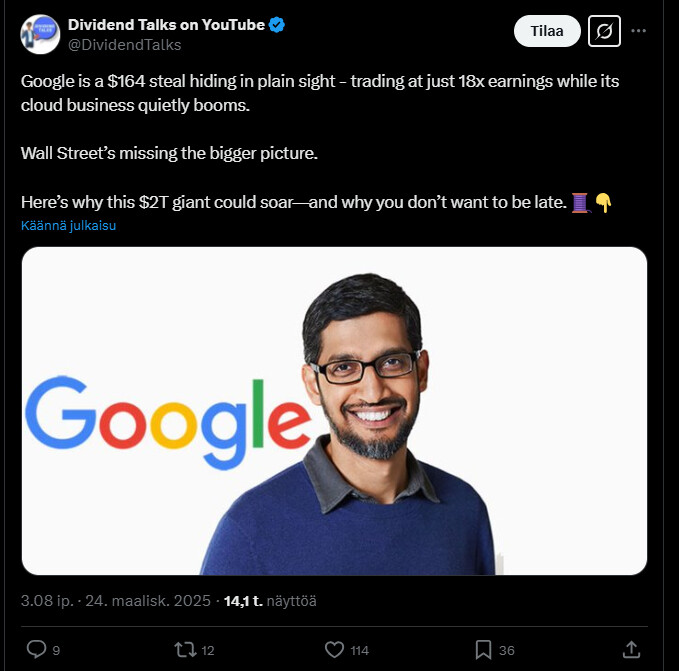This screenshot has height=671, width=679.
Task: Like the post with heart icon
Action: click(334, 650)
